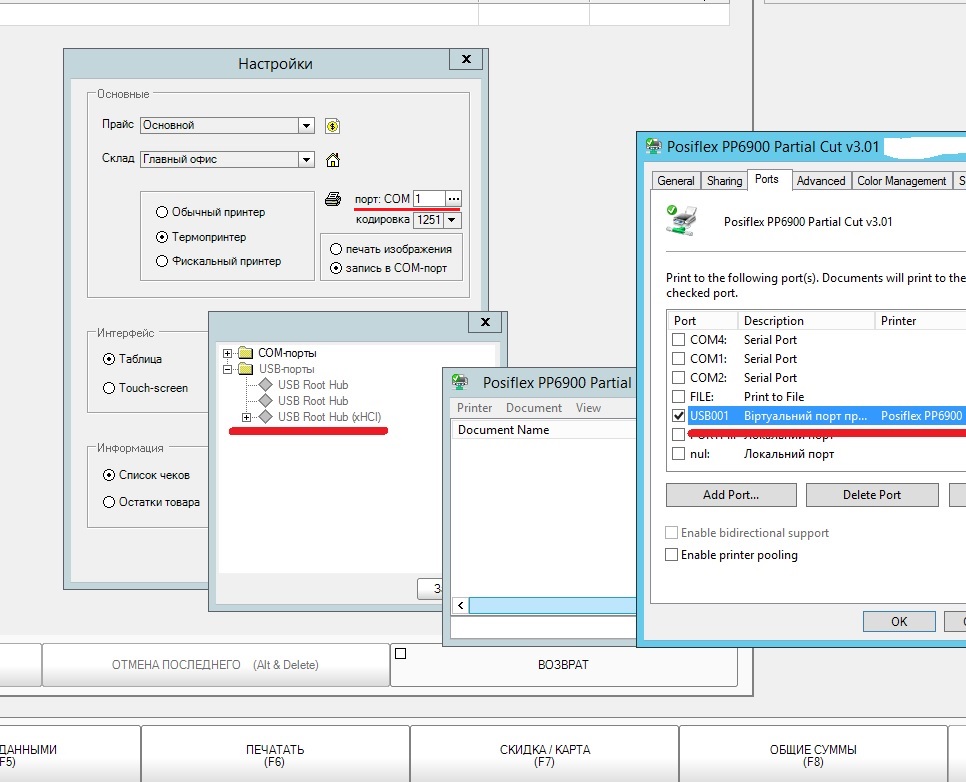The image size is (966, 782).
Task: Click the Add Port... button
Action: click(731, 495)
